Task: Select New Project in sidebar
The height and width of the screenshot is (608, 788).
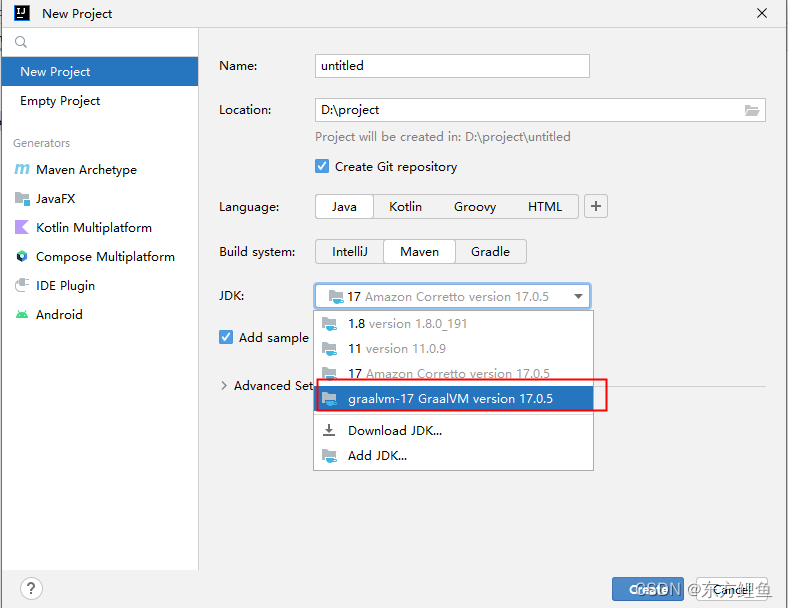Action: click(100, 71)
